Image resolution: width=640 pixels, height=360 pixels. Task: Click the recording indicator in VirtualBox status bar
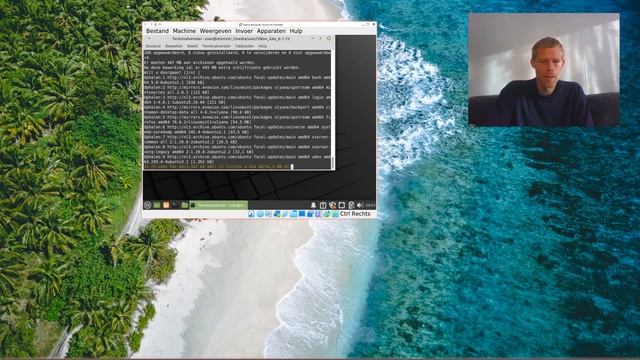[310, 213]
